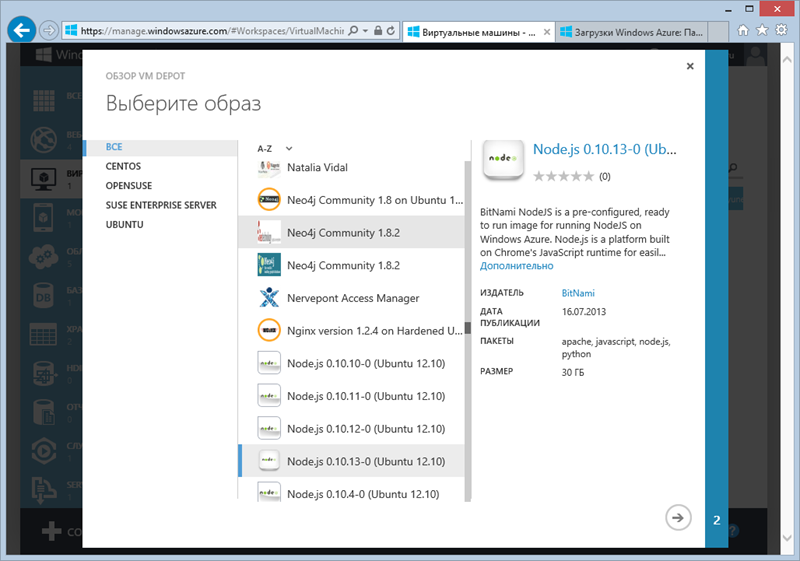This screenshot has width=800, height=561.
Task: Select the Natalia Vidal image
Action: pos(352,168)
